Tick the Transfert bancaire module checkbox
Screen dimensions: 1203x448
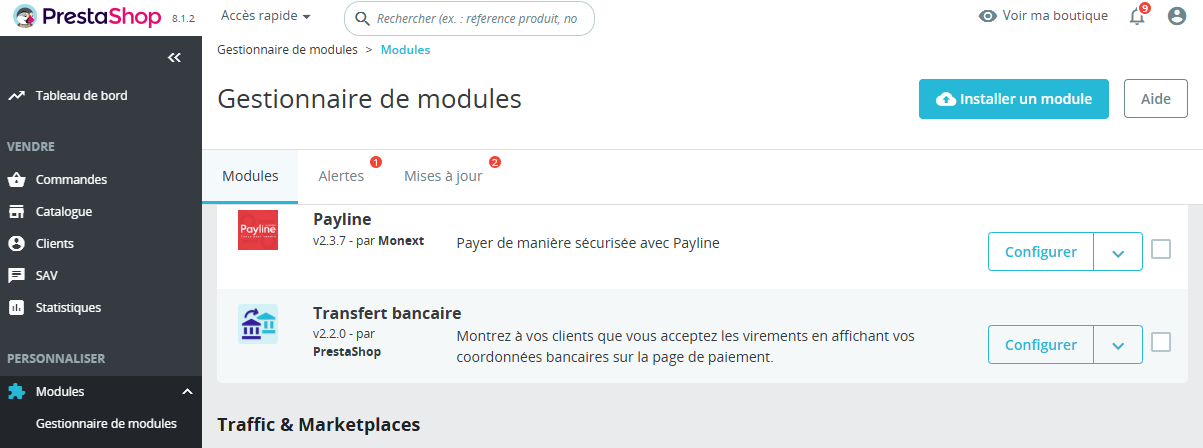click(1161, 343)
